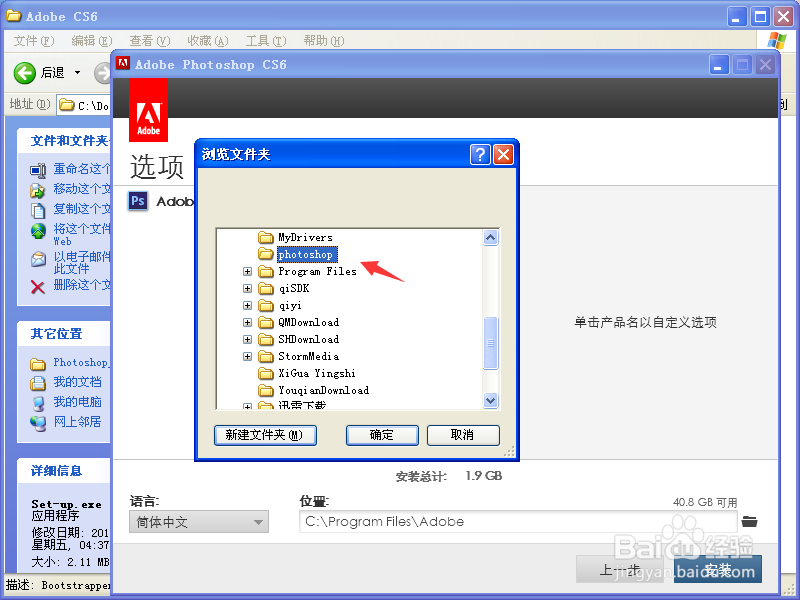Expand the StormMedia folder node
Image resolution: width=800 pixels, height=600 pixels.
(x=247, y=356)
